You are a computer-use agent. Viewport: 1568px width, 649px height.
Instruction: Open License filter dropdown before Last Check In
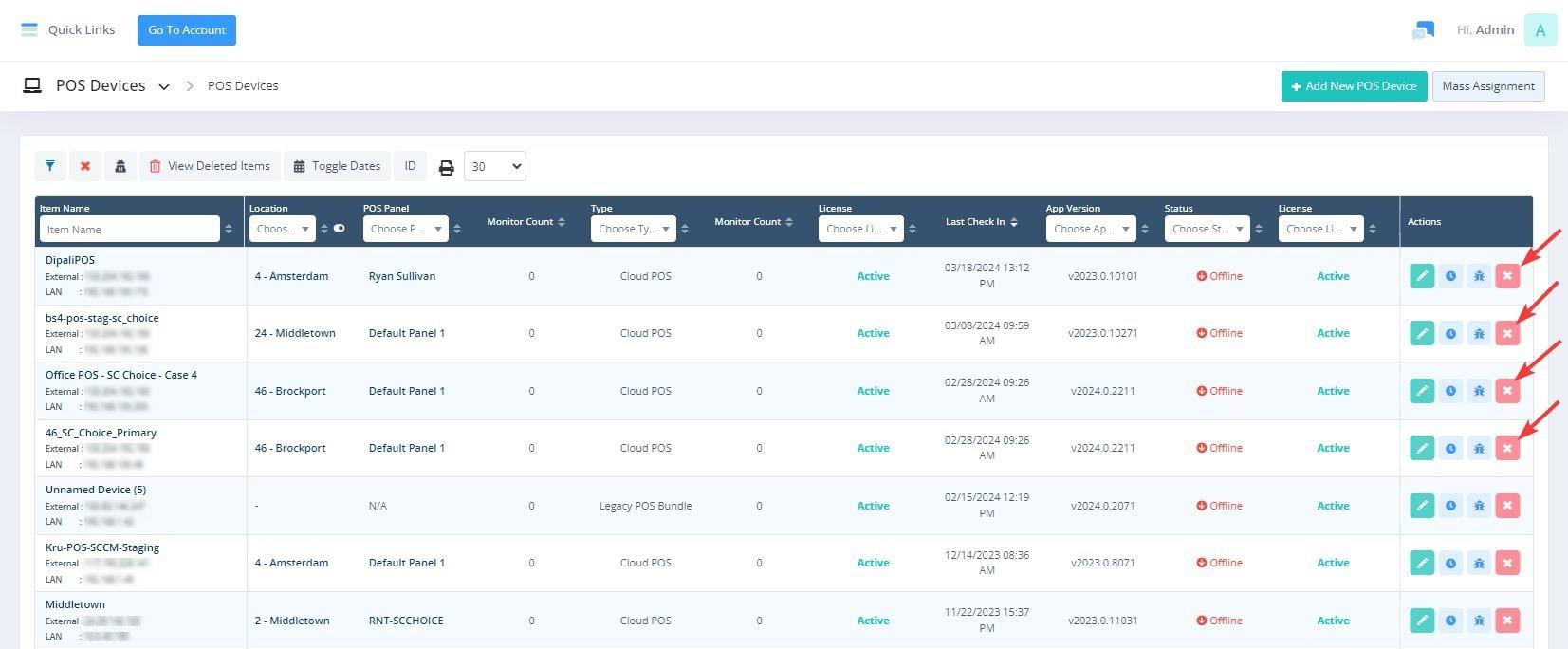[860, 229]
